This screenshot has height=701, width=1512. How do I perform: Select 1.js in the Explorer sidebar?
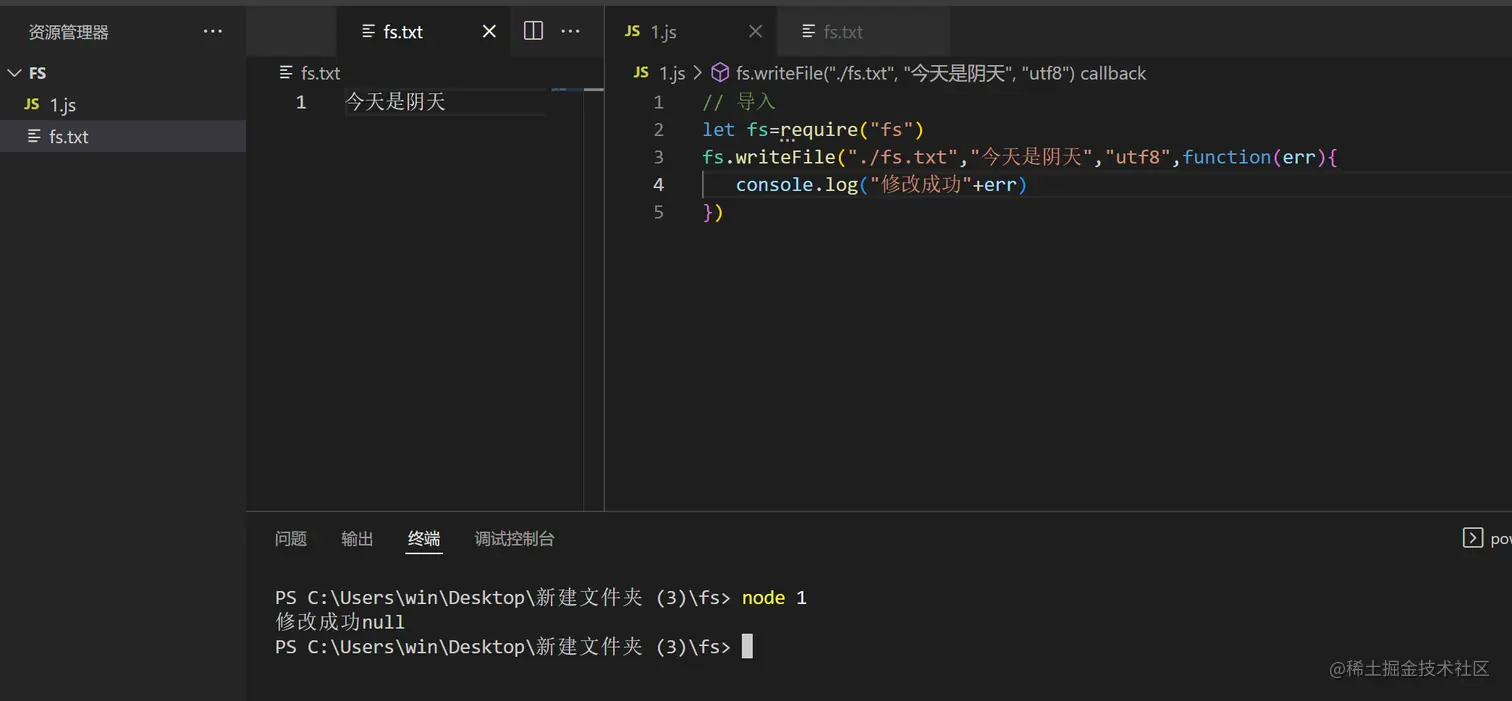pos(61,104)
